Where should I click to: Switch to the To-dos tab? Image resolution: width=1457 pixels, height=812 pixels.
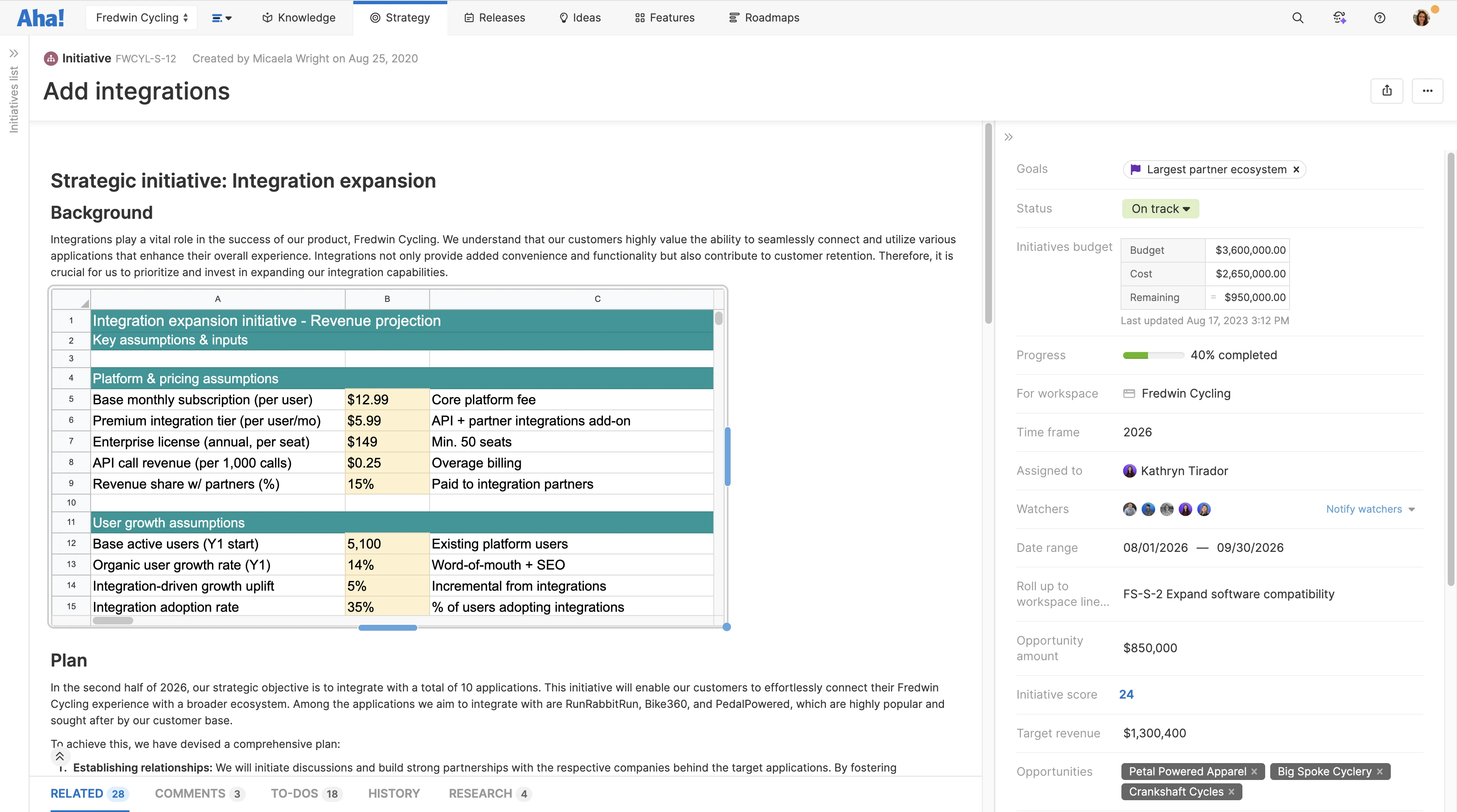tap(306, 793)
